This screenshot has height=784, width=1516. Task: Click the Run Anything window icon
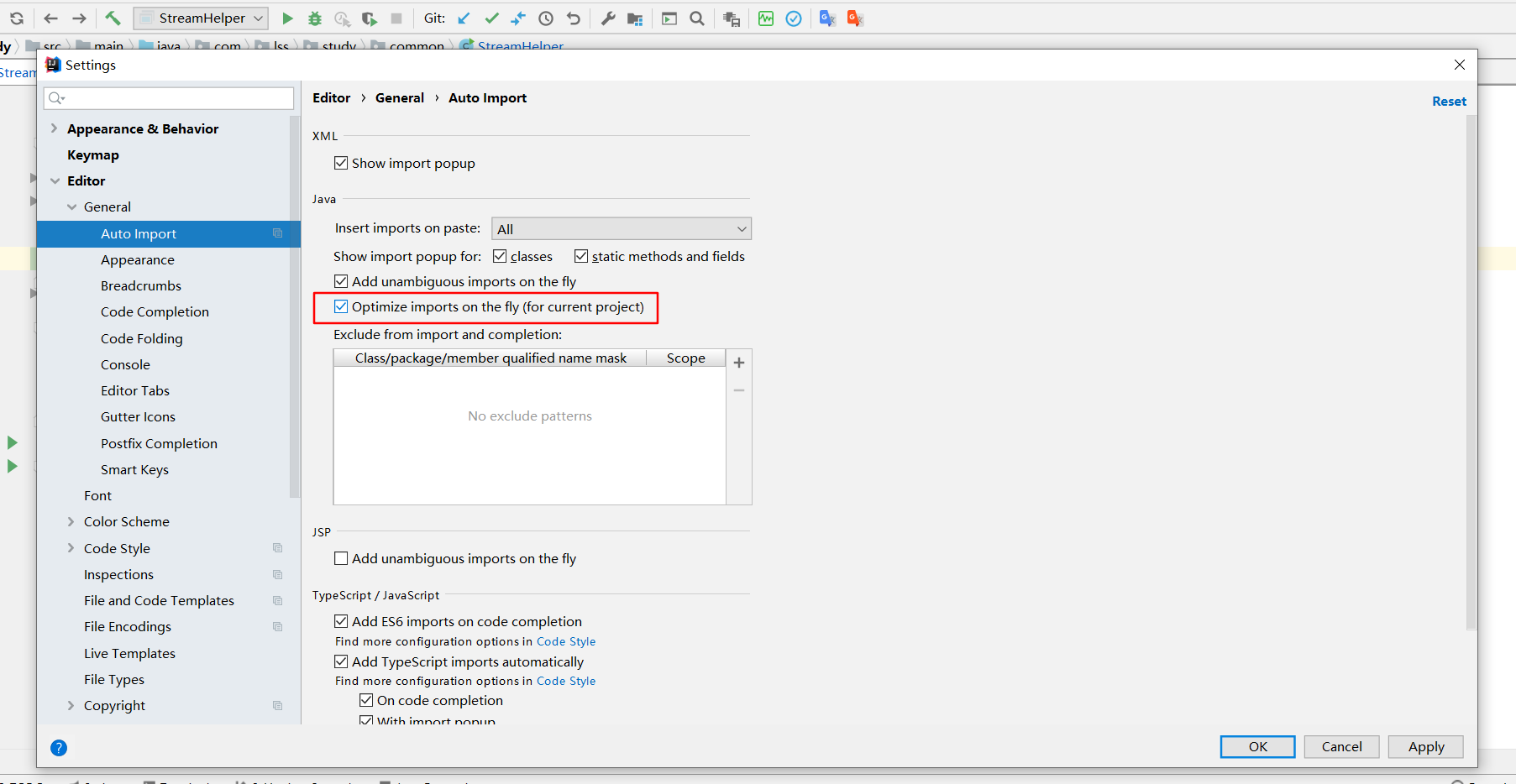tap(669, 18)
